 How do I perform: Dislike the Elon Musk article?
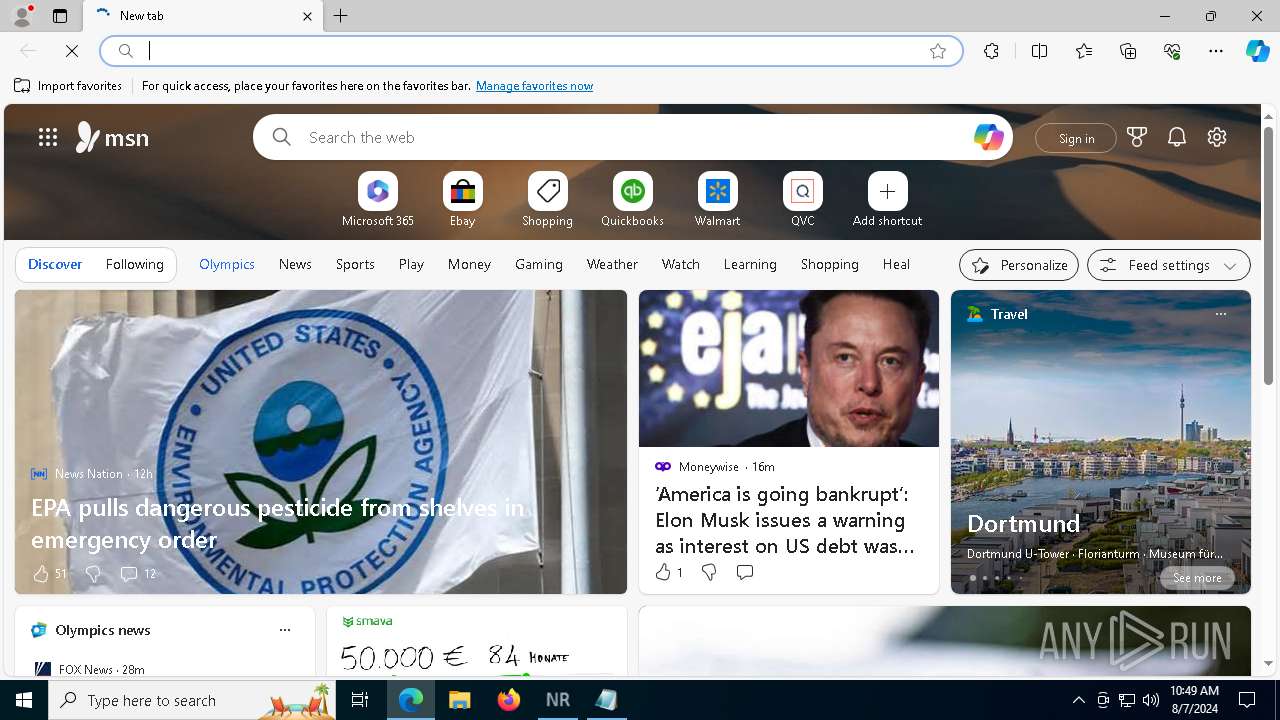708,572
